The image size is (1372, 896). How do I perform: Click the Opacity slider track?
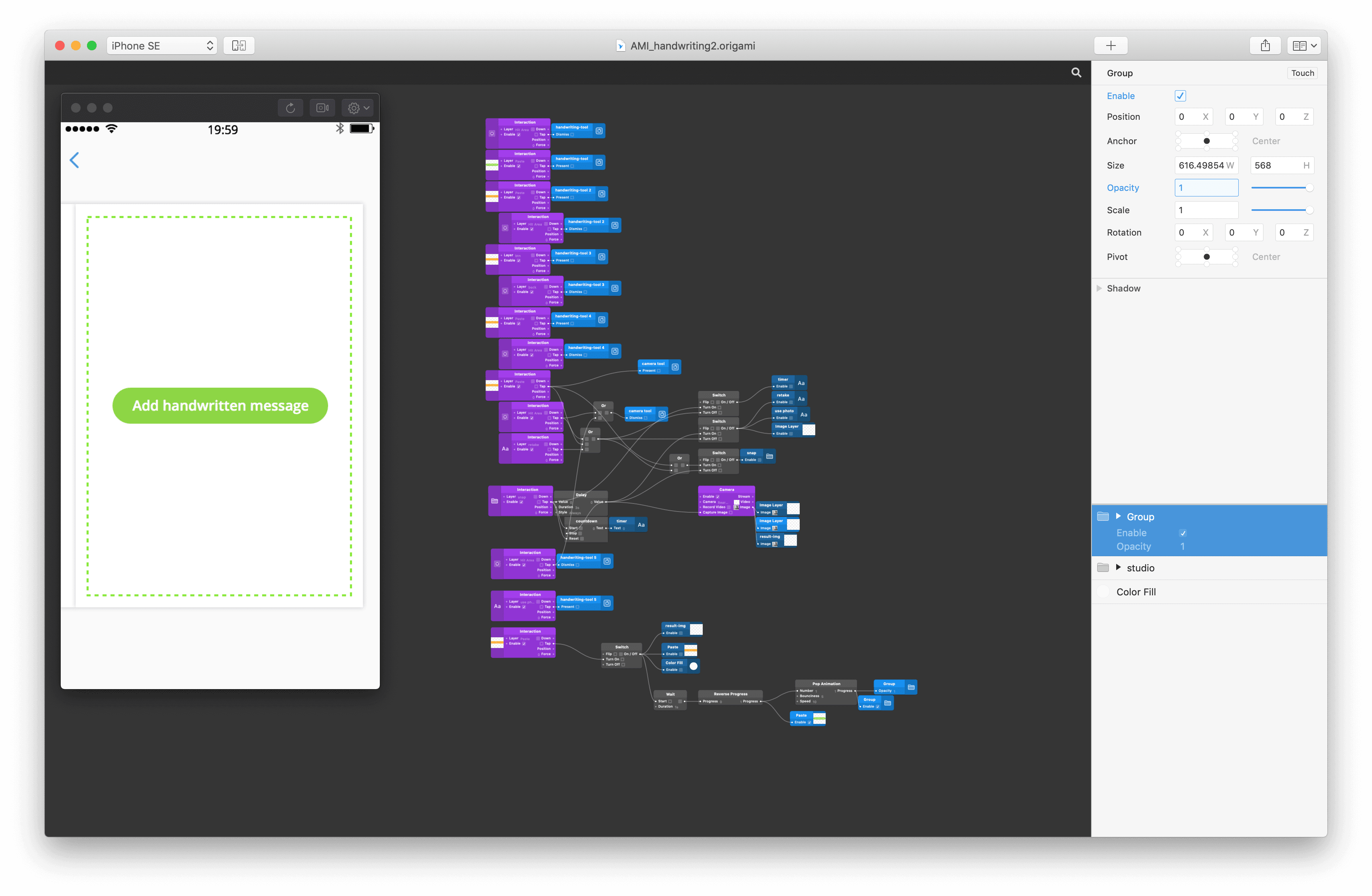tap(1278, 188)
